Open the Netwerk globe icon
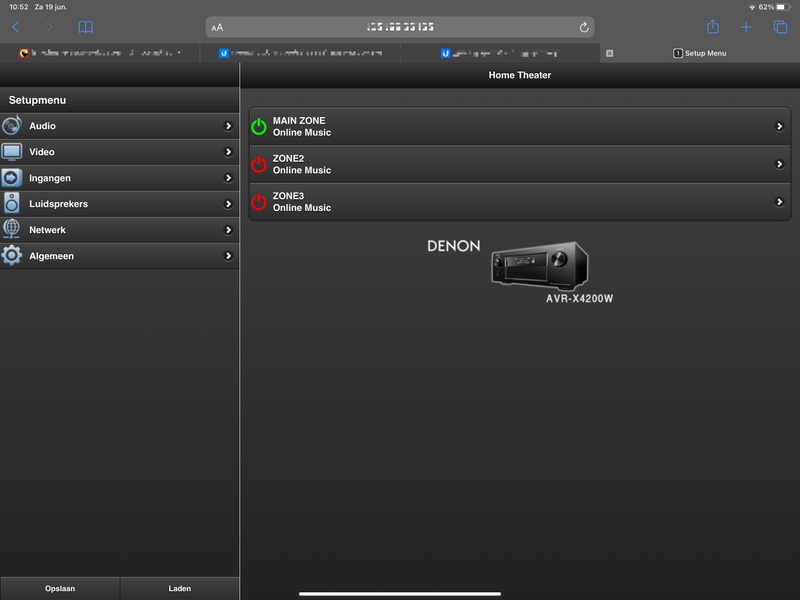Viewport: 800px width, 600px height. tap(11, 229)
